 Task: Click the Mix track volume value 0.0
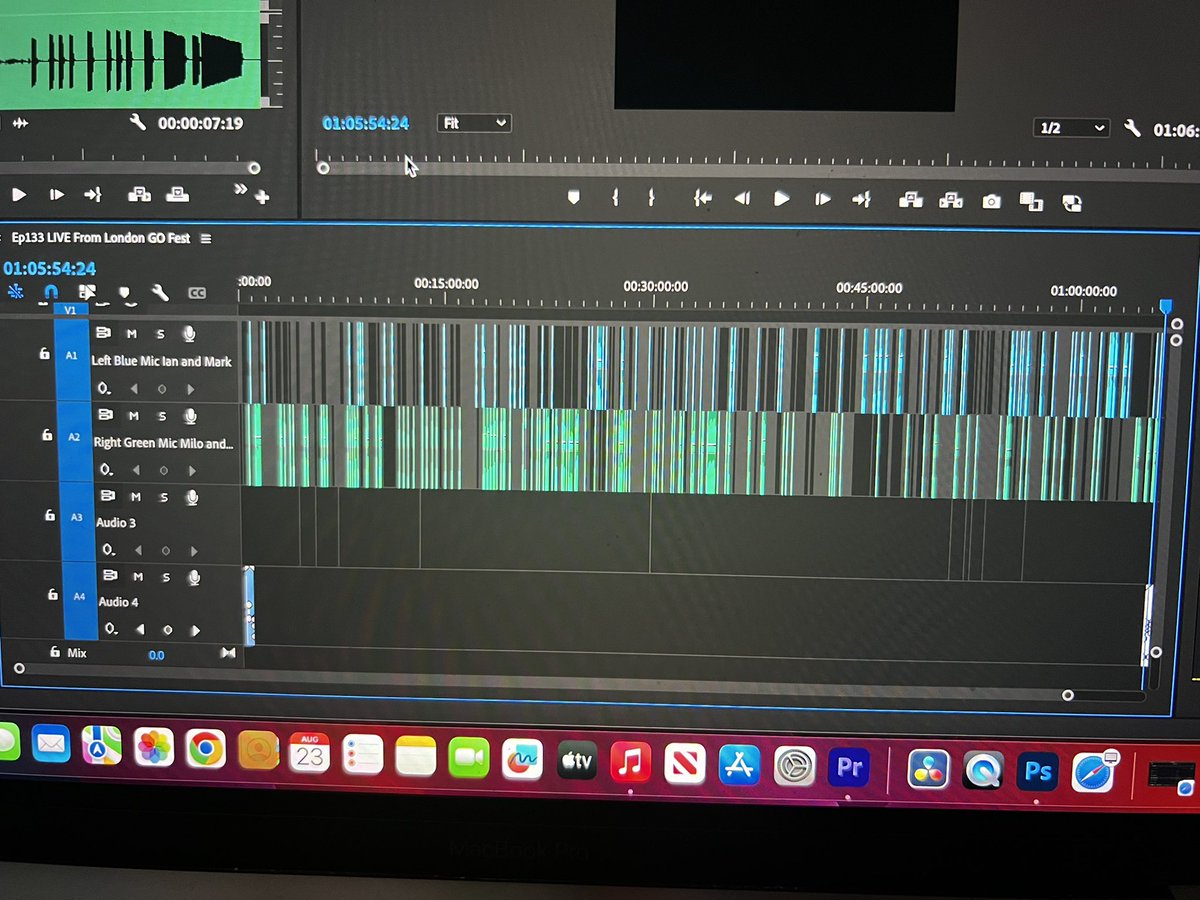coord(157,655)
